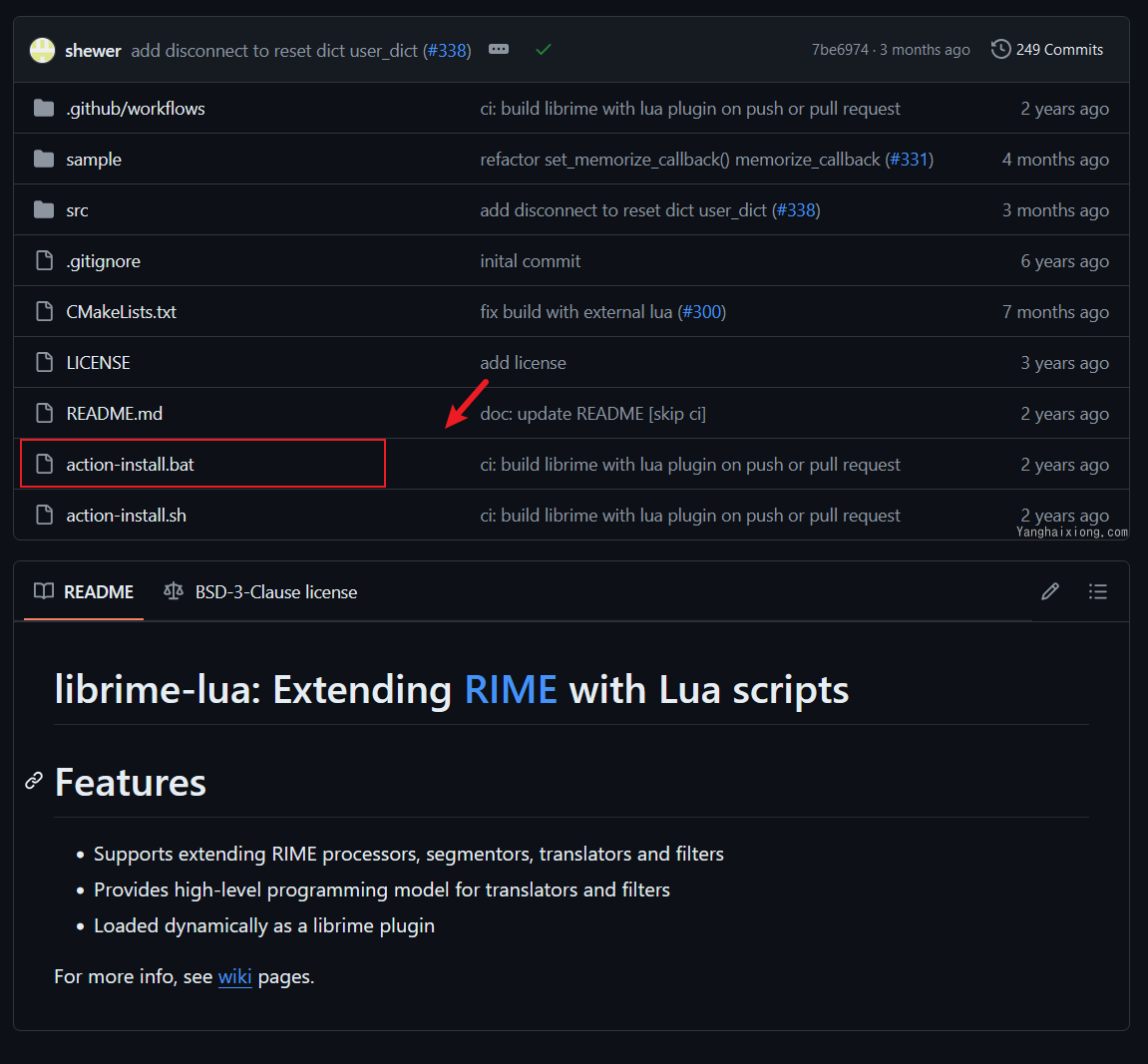Open the RIME link in heading
Viewport: 1148px width, 1064px height.
(x=511, y=689)
